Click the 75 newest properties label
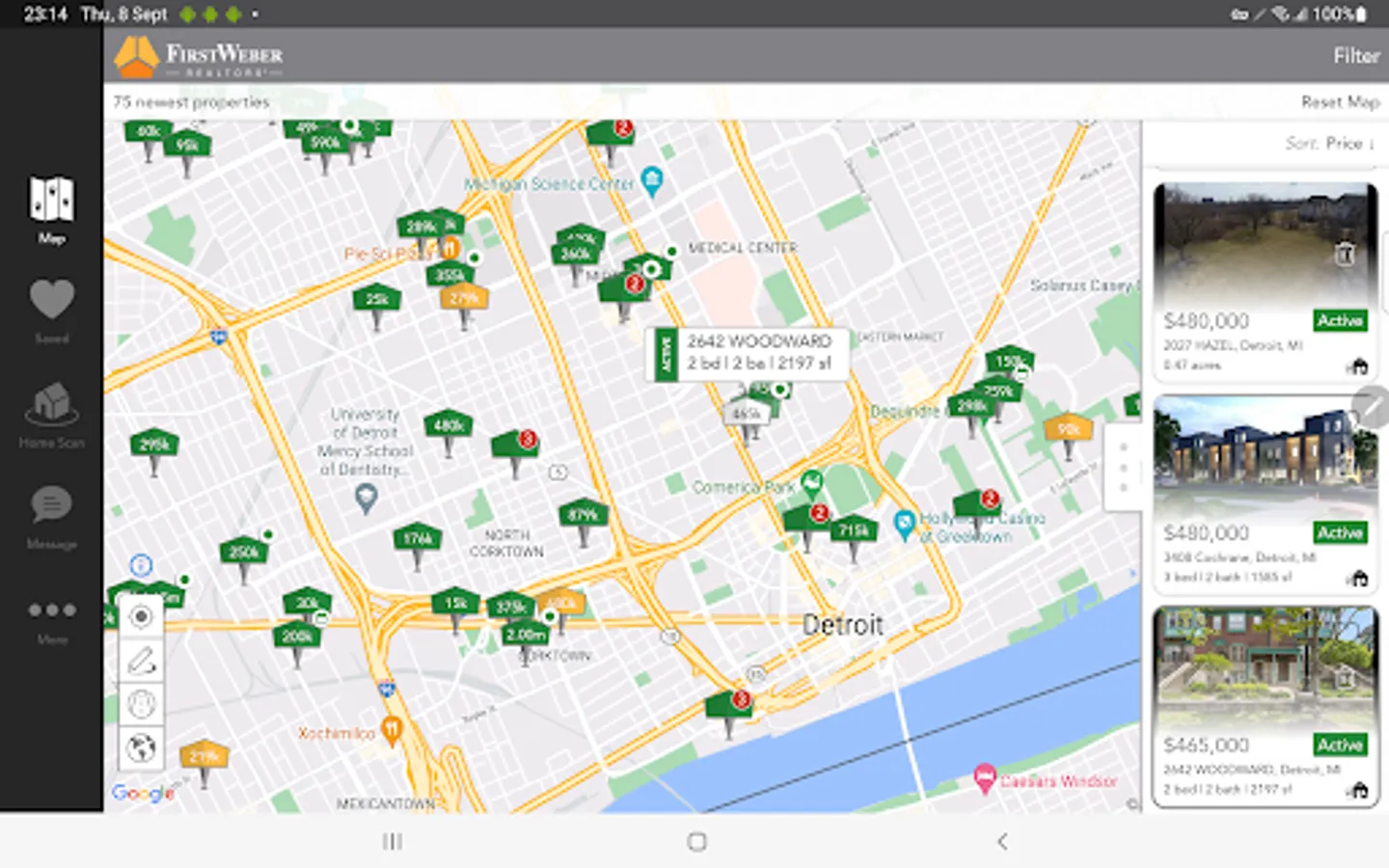 (191, 102)
